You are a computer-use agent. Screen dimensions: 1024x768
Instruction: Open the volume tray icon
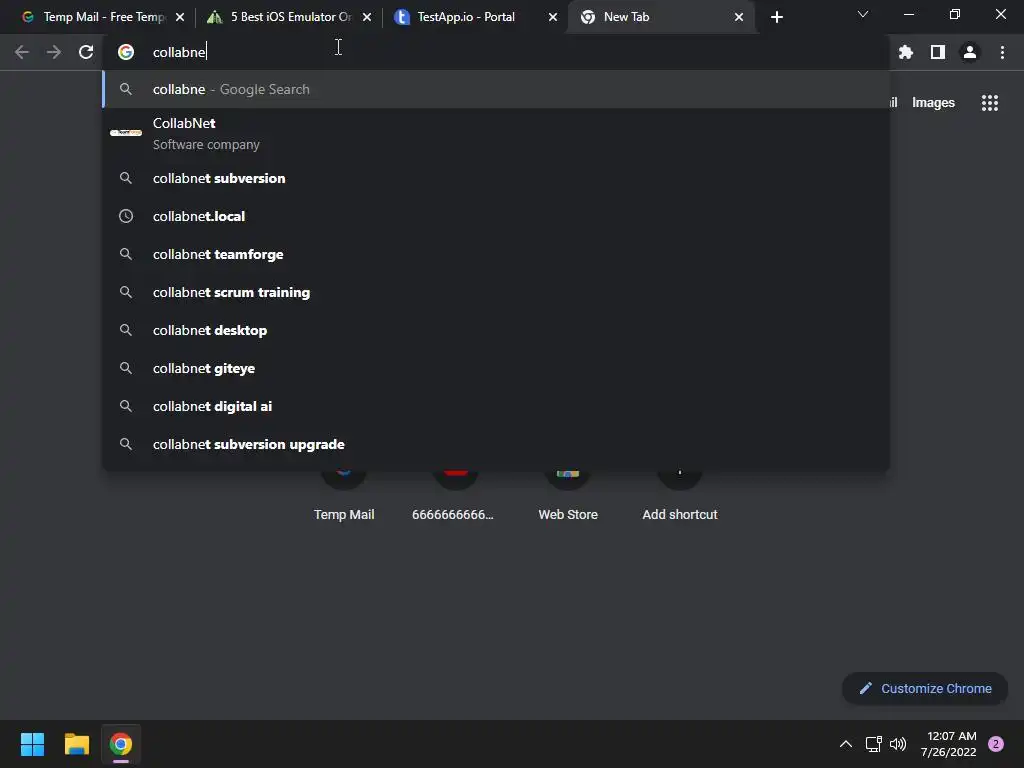898,744
